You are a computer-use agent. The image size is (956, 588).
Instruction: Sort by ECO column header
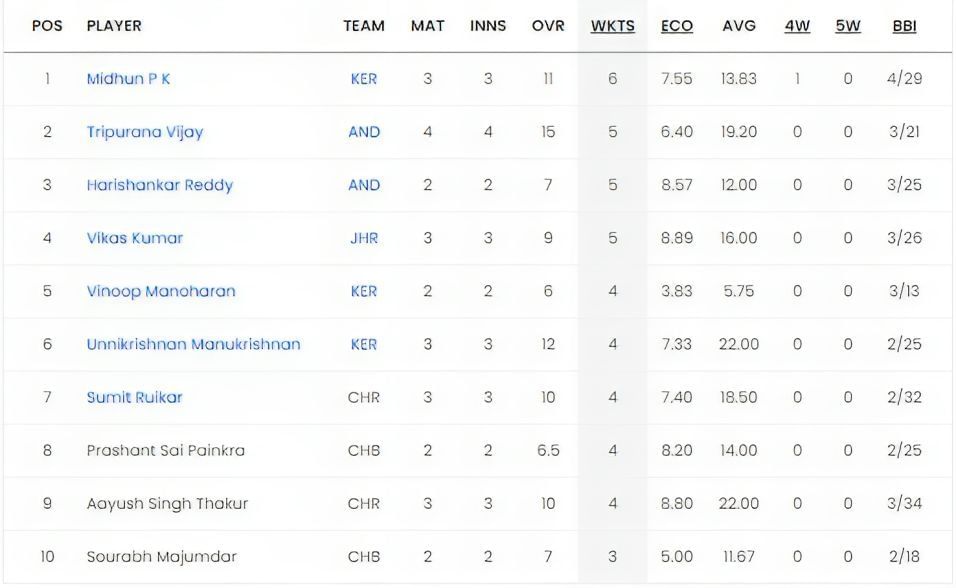tap(677, 26)
